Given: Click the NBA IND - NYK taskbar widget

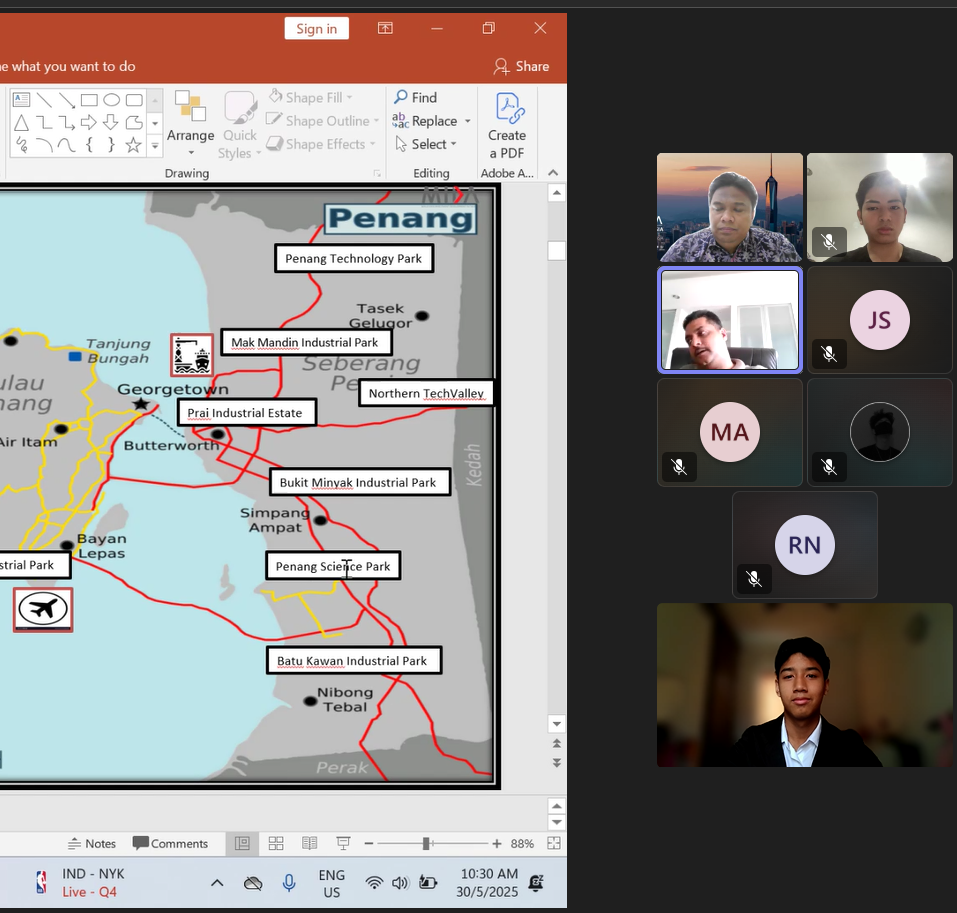Looking at the screenshot, I should point(81,882).
